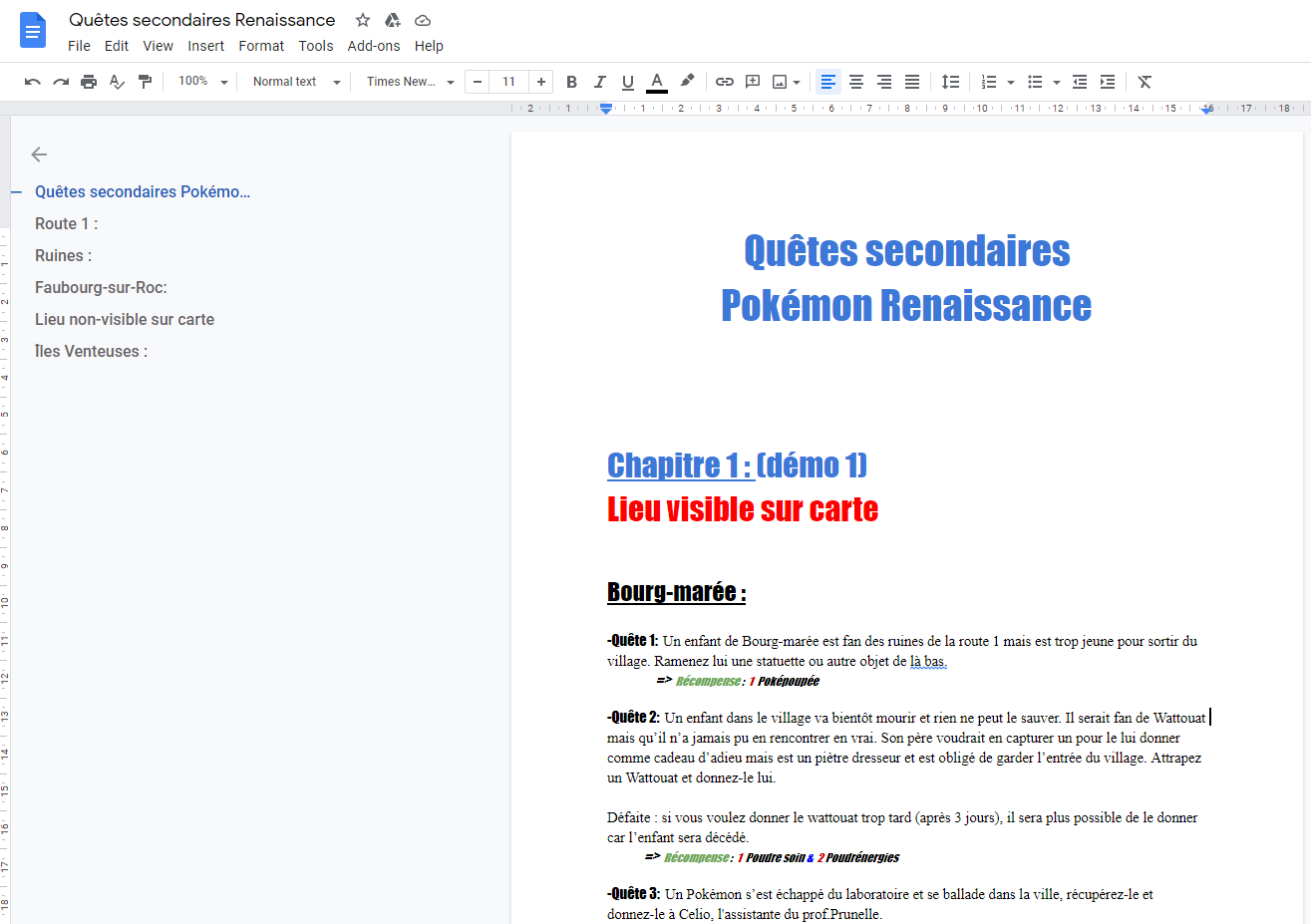
Task: Clear formatting from selection
Action: point(1145,82)
